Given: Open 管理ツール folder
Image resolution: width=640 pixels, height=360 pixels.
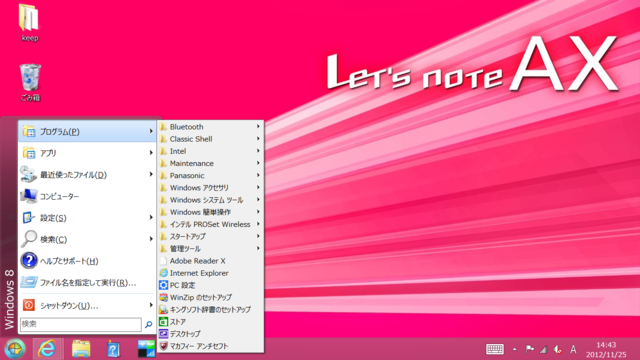Looking at the screenshot, I should 210,249.
